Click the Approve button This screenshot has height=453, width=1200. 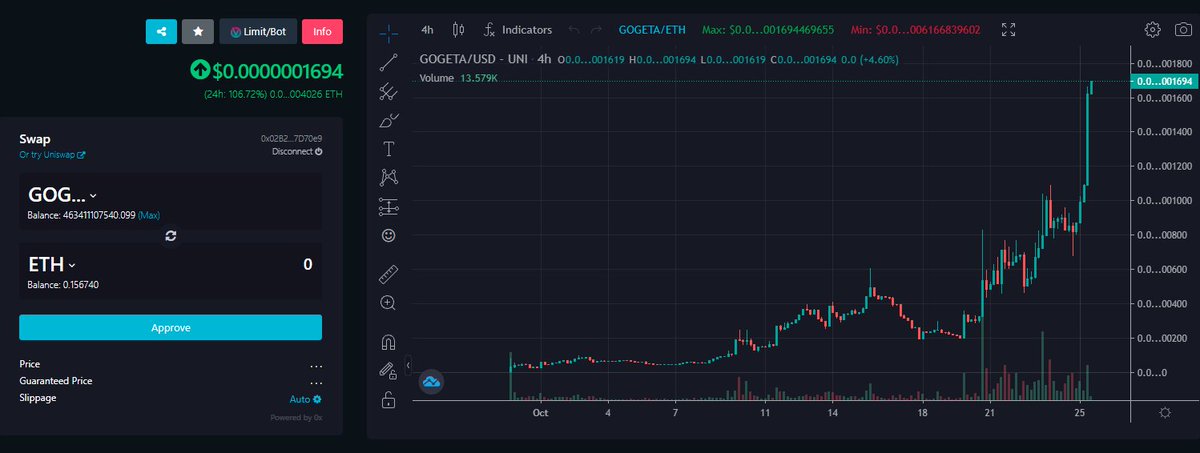171,327
